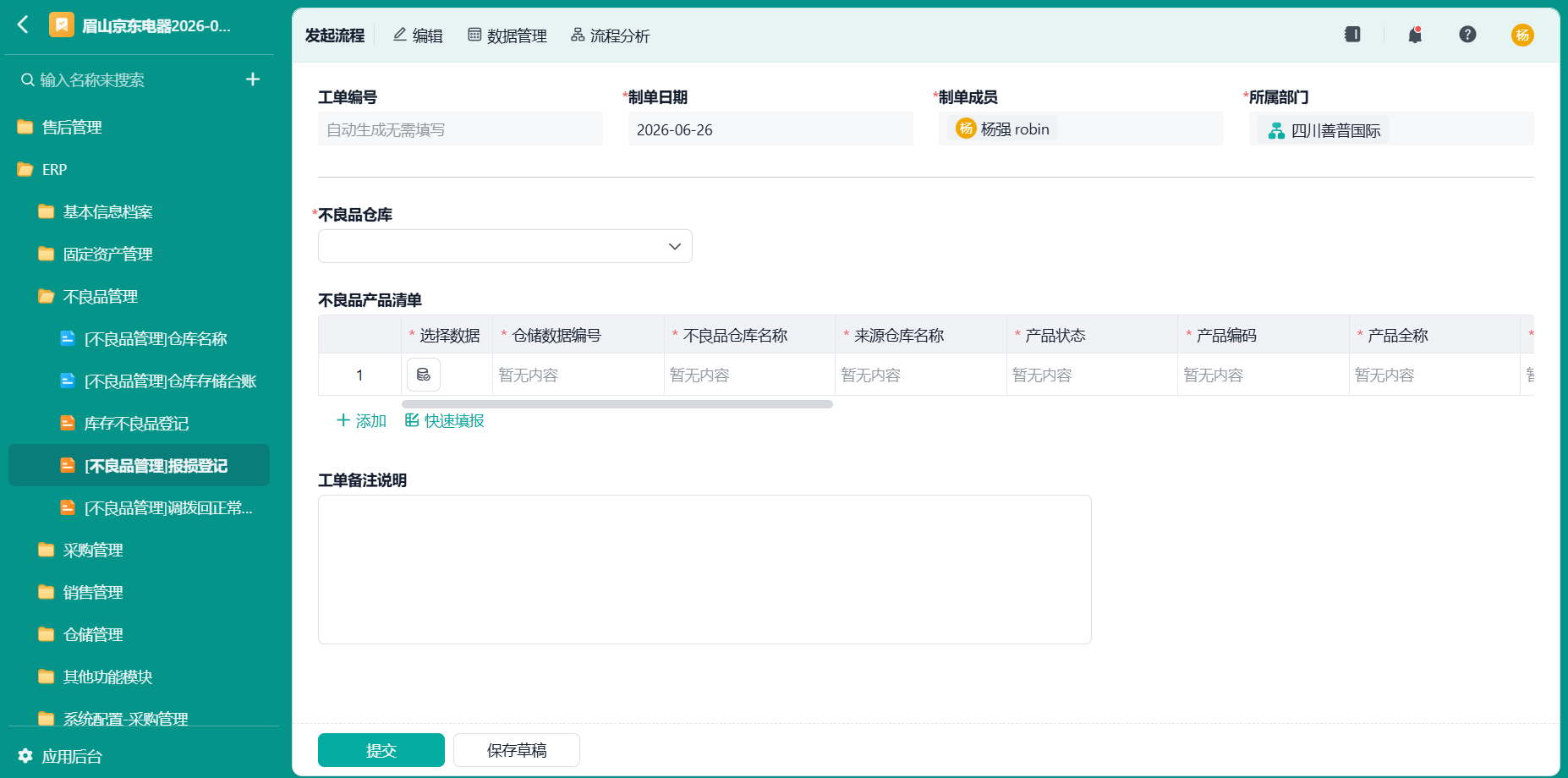This screenshot has width=1568, height=778.
Task: Expand the 仓储管理 folder
Action: (x=93, y=634)
